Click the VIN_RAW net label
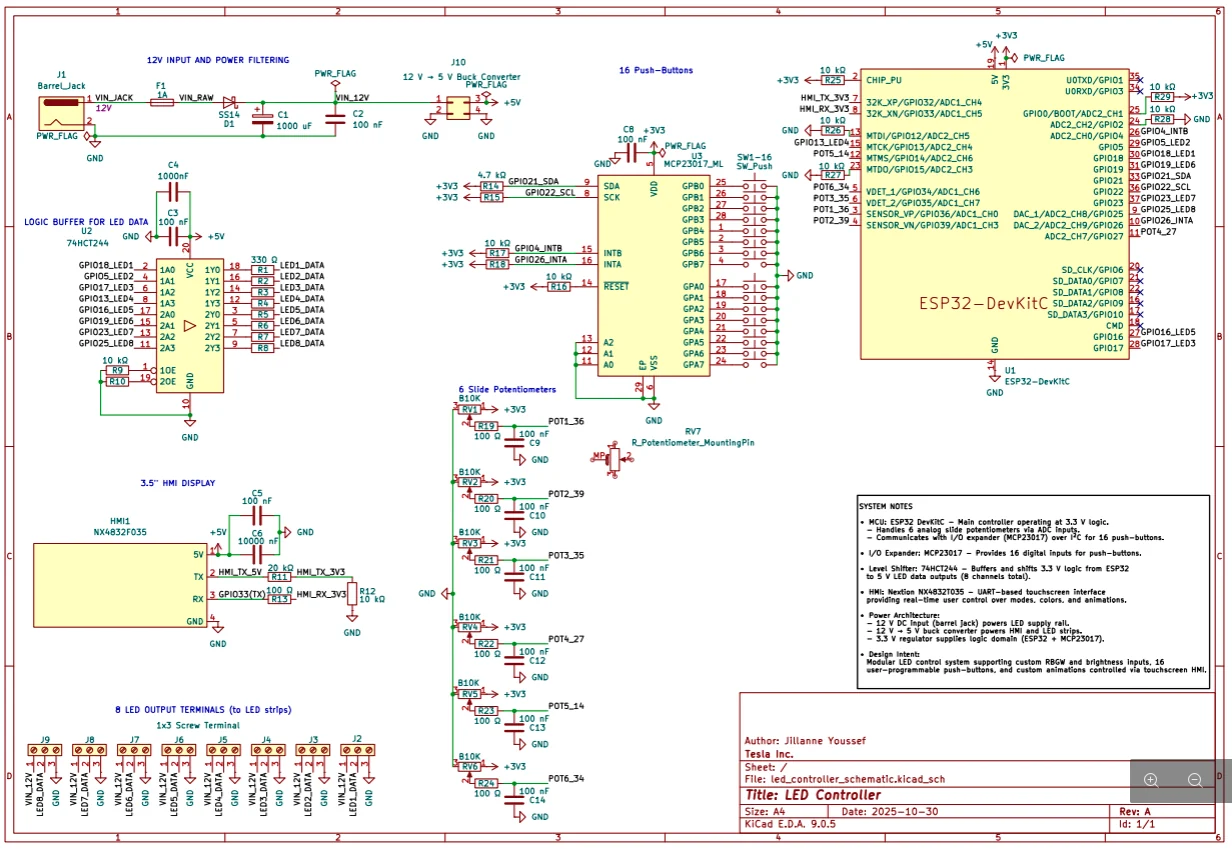This screenshot has width=1232, height=849. [196, 97]
